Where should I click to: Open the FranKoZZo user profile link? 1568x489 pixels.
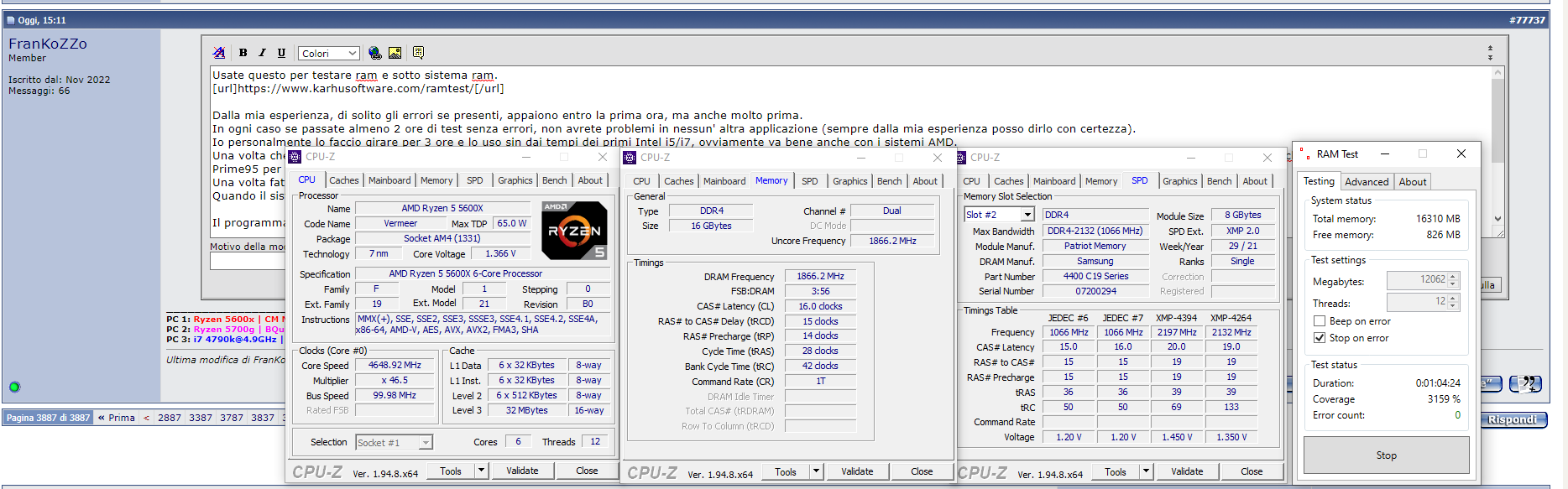[48, 44]
